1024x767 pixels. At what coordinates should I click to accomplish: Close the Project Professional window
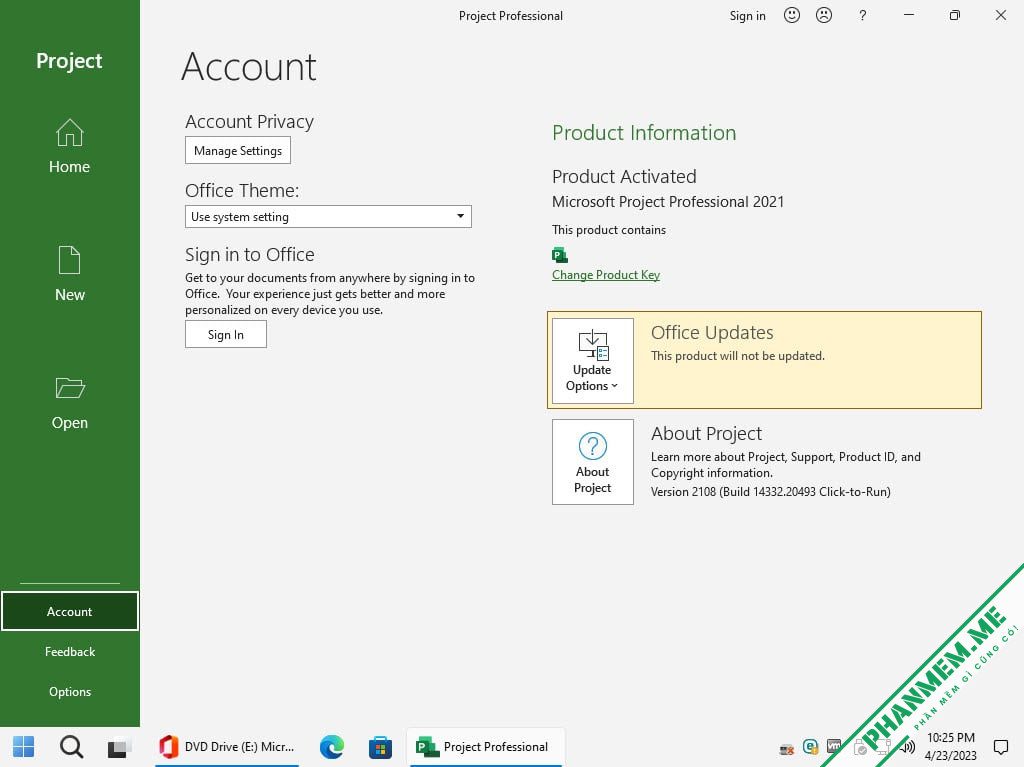coord(1000,15)
